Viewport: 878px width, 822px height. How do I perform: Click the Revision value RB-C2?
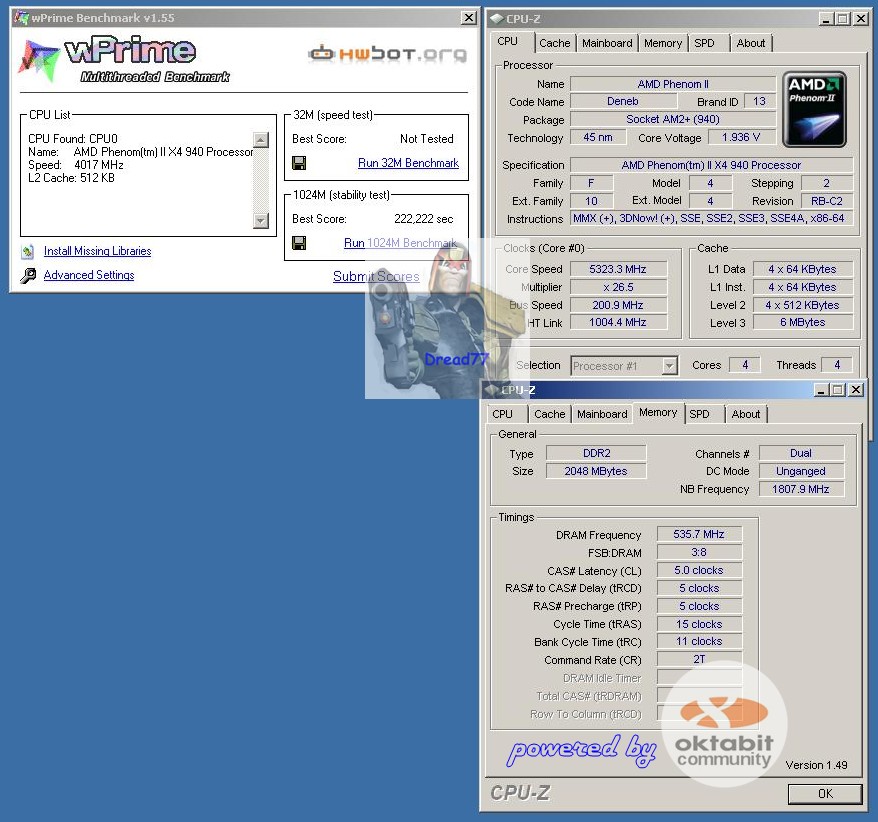[x=826, y=201]
